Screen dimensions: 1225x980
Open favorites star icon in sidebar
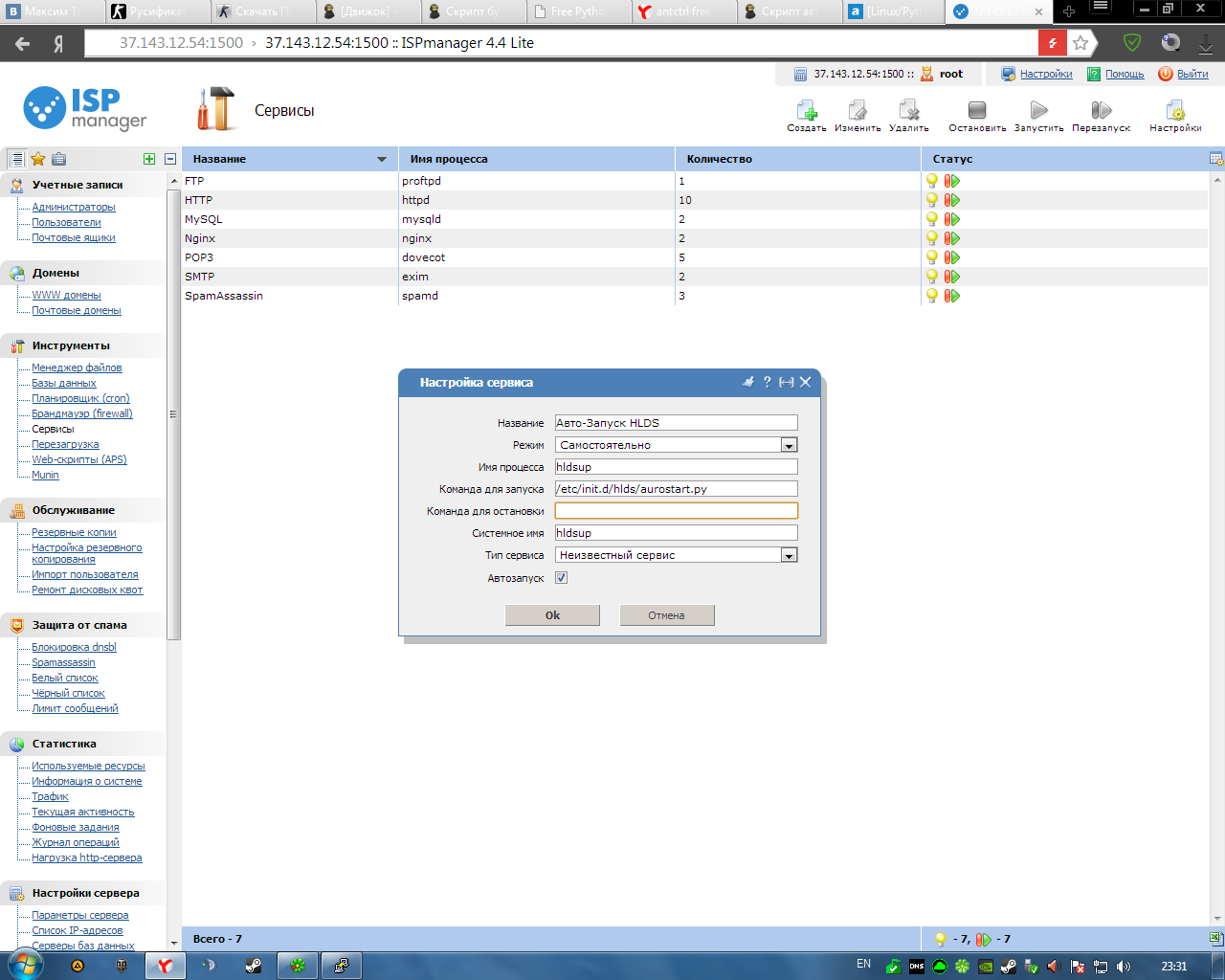[38, 159]
